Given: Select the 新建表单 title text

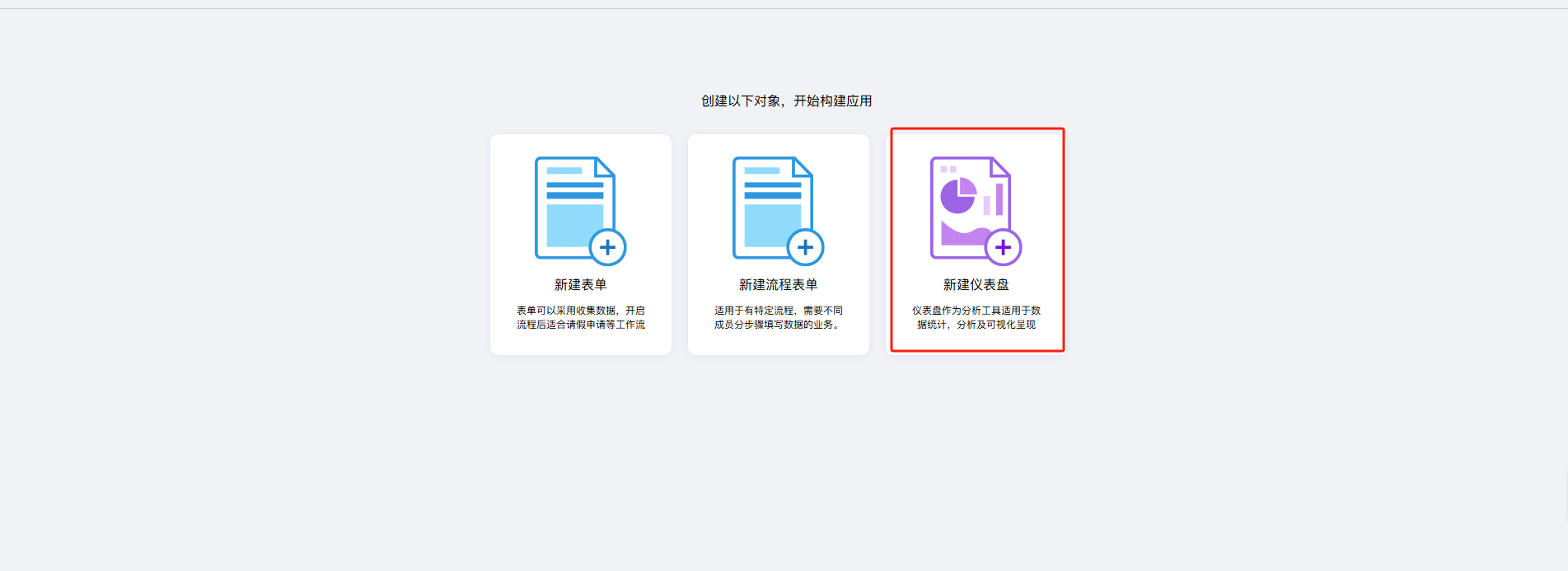Looking at the screenshot, I should click(580, 285).
